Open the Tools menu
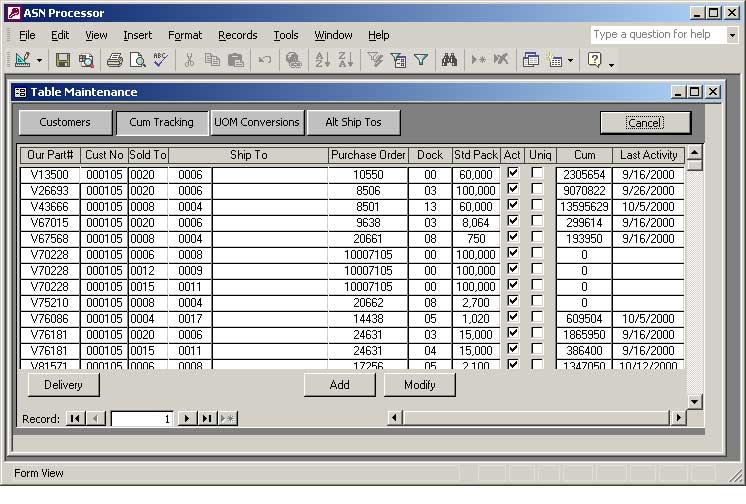Viewport: 746px width, 504px height. (x=285, y=35)
